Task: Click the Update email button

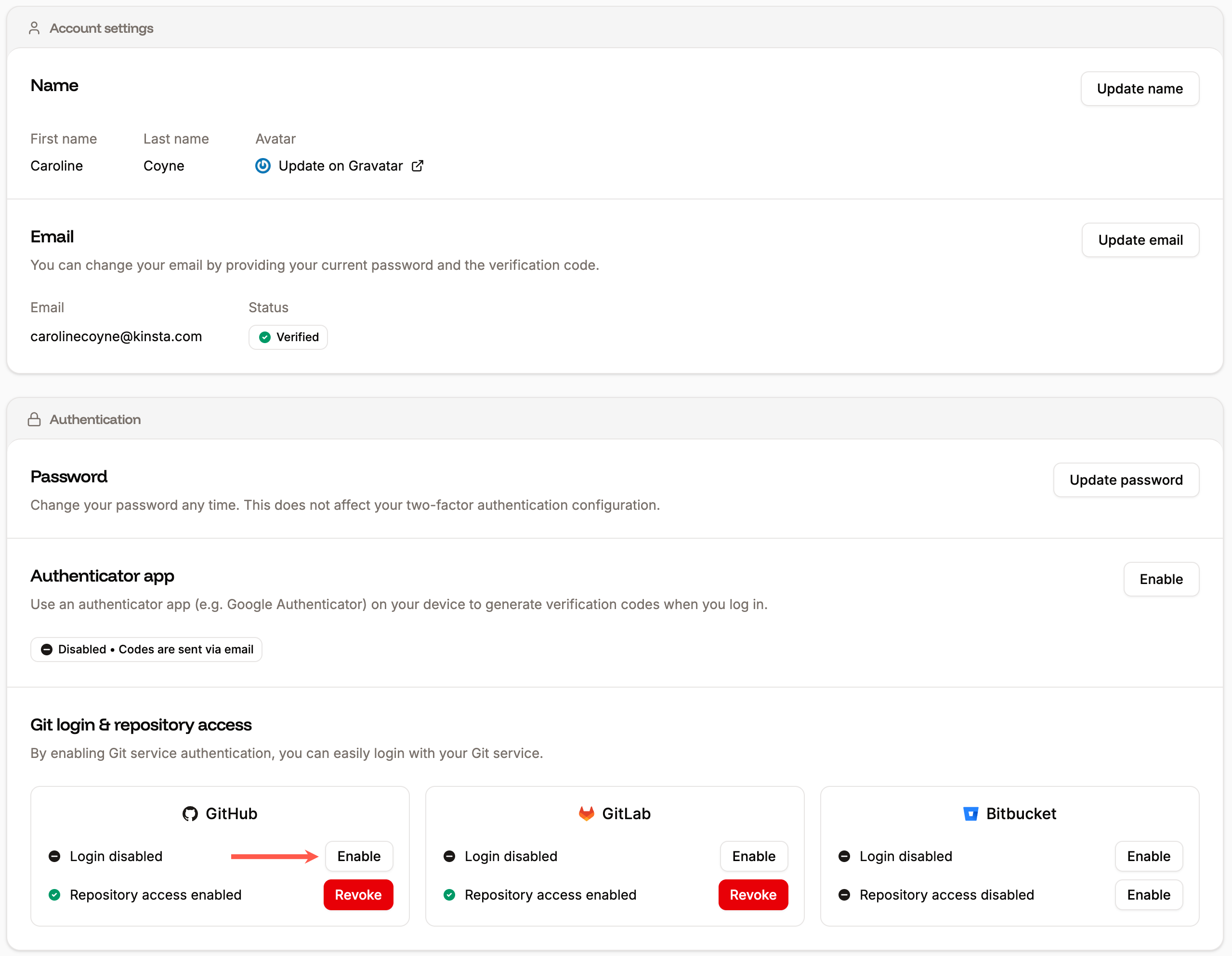Action: (x=1140, y=239)
